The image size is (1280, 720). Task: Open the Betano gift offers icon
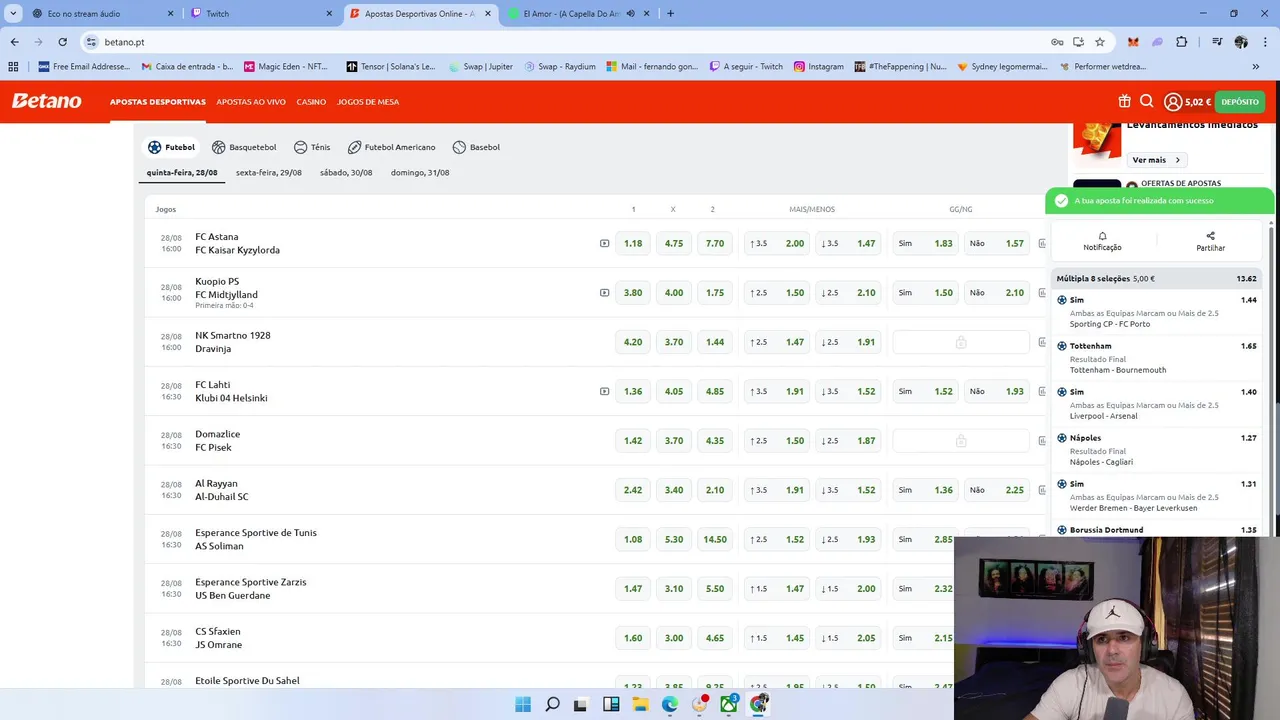click(1125, 101)
